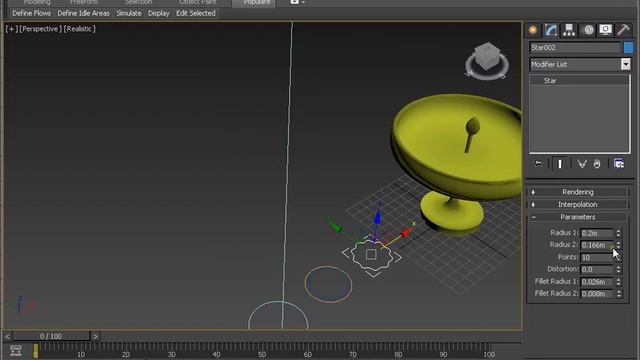Open the Simulate ribbon panel
This screenshot has height=360, width=640.
(x=129, y=13)
